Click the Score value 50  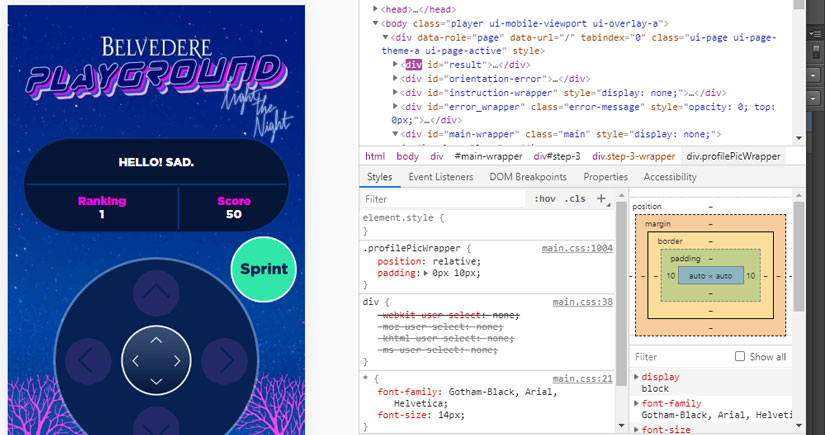coord(234,214)
